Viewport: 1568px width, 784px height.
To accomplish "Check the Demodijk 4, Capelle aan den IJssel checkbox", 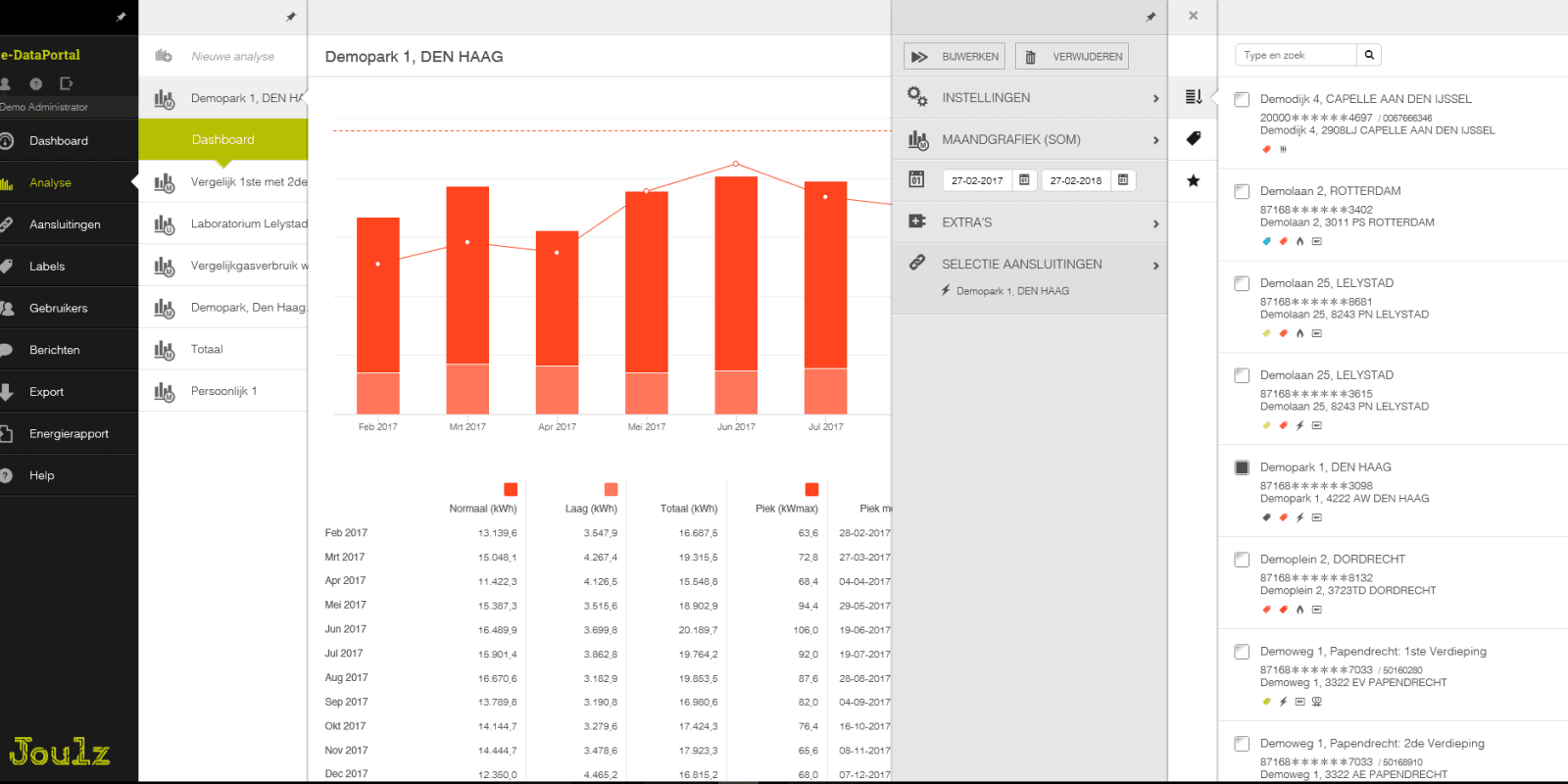I will tap(1242, 99).
